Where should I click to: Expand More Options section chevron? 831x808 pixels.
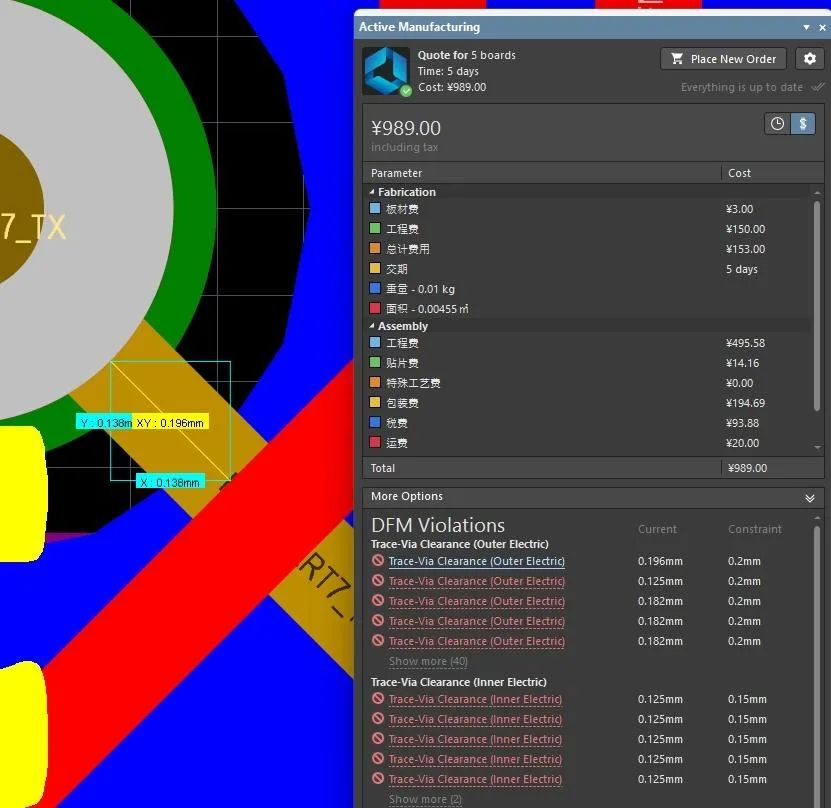pos(809,498)
